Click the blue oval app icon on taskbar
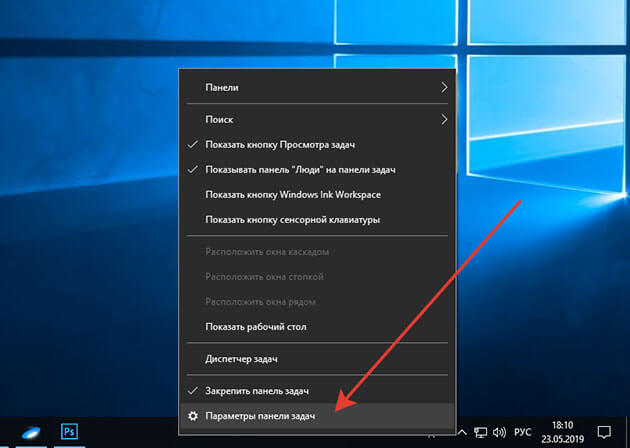630x448 pixels. [x=31, y=433]
